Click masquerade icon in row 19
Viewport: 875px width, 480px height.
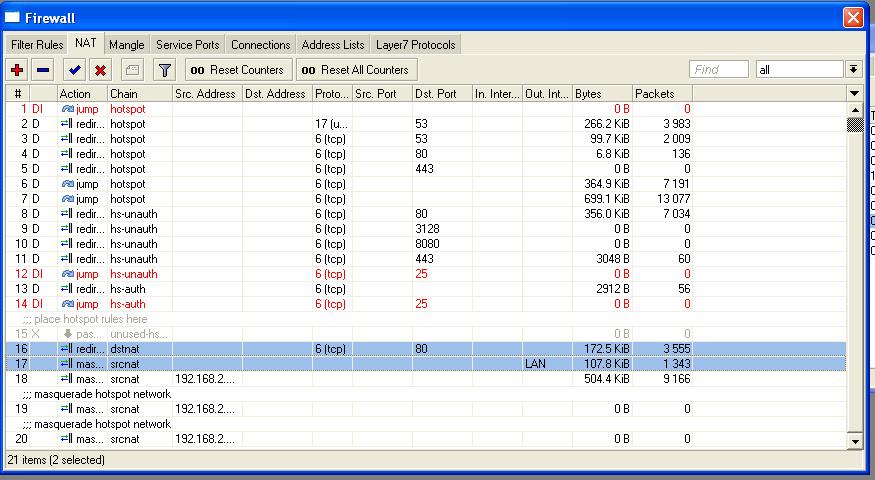click(67, 409)
